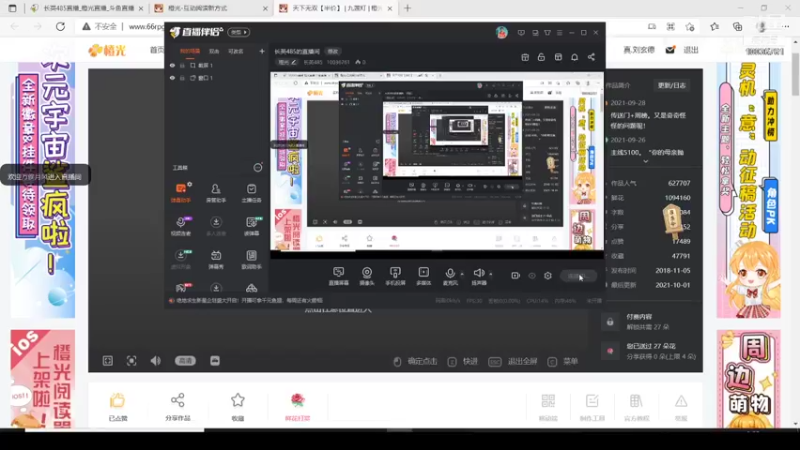Click the 已点赞 thumbs-up icon
Screen dimensions: 800x450
(x=117, y=402)
